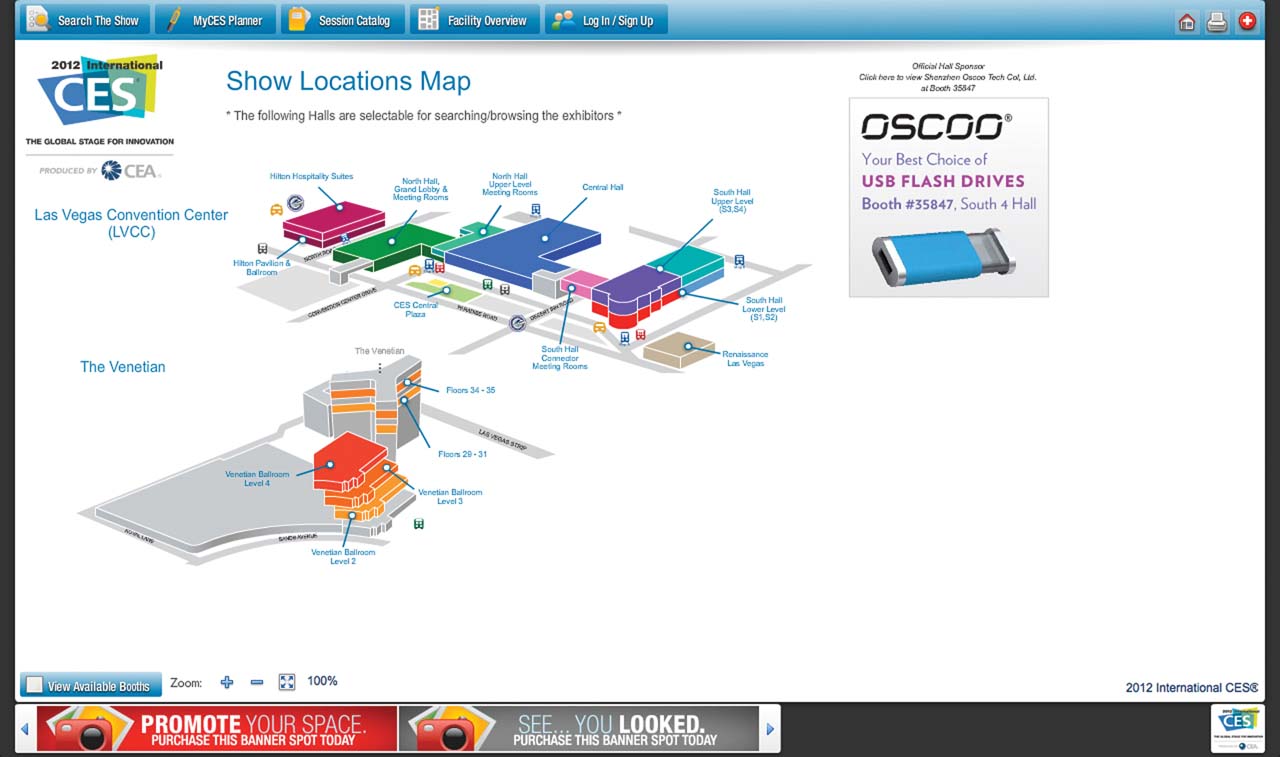1280x757 pixels.
Task: Click the green bus icon near Venetian Ballroom
Action: tap(418, 524)
